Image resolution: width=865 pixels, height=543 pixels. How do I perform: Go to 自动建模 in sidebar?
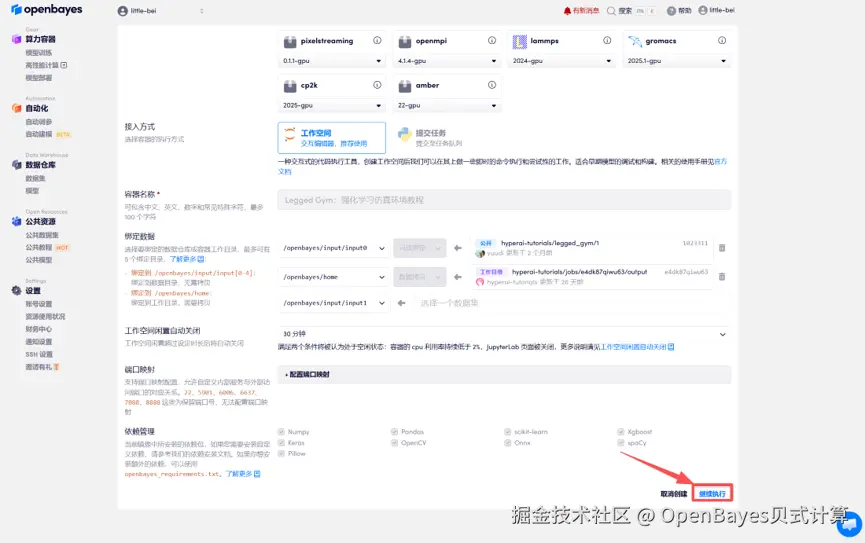pos(39,134)
